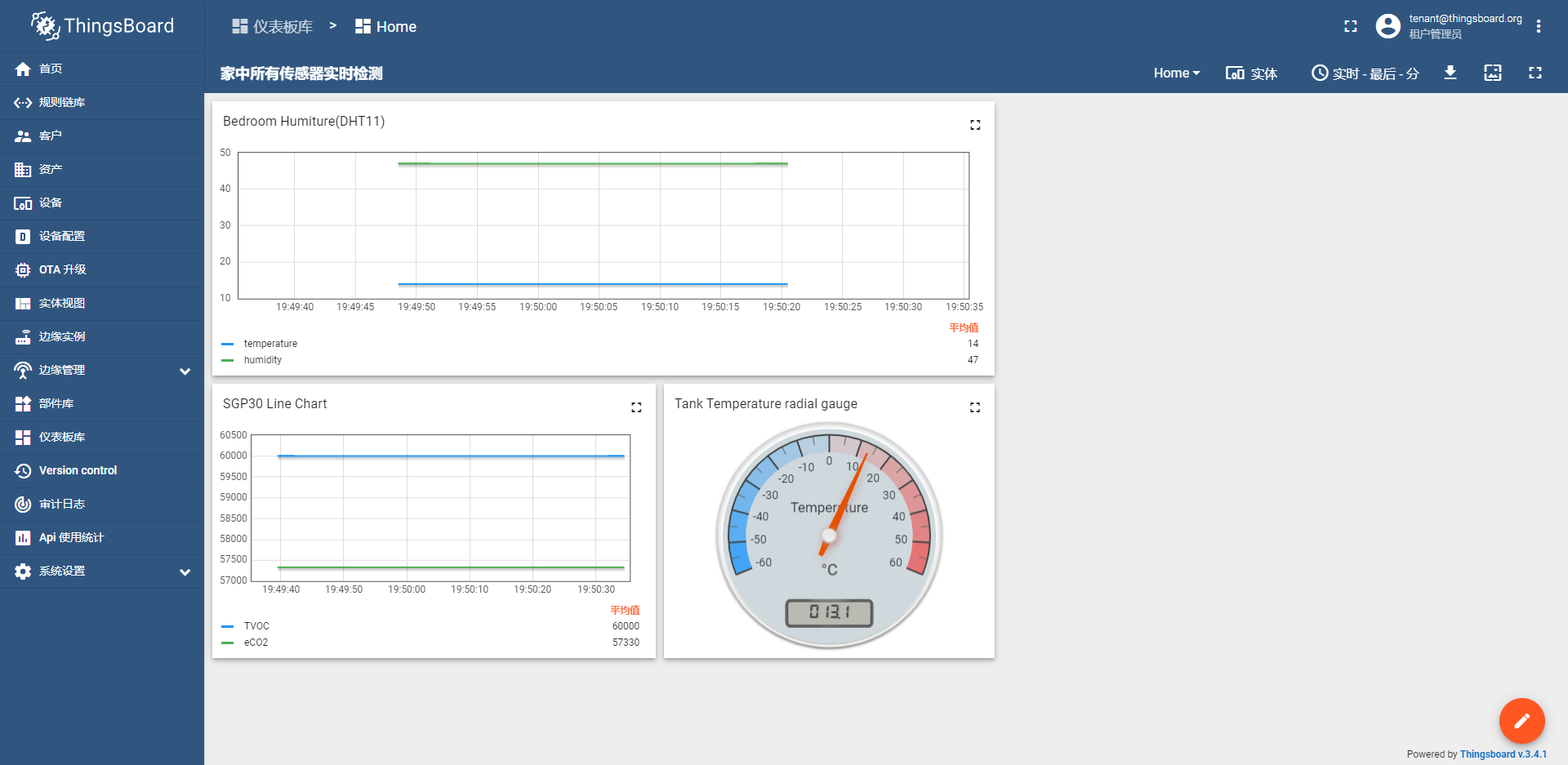Expand the dashboard to fullscreen
This screenshot has height=765, width=1568.
click(1535, 73)
